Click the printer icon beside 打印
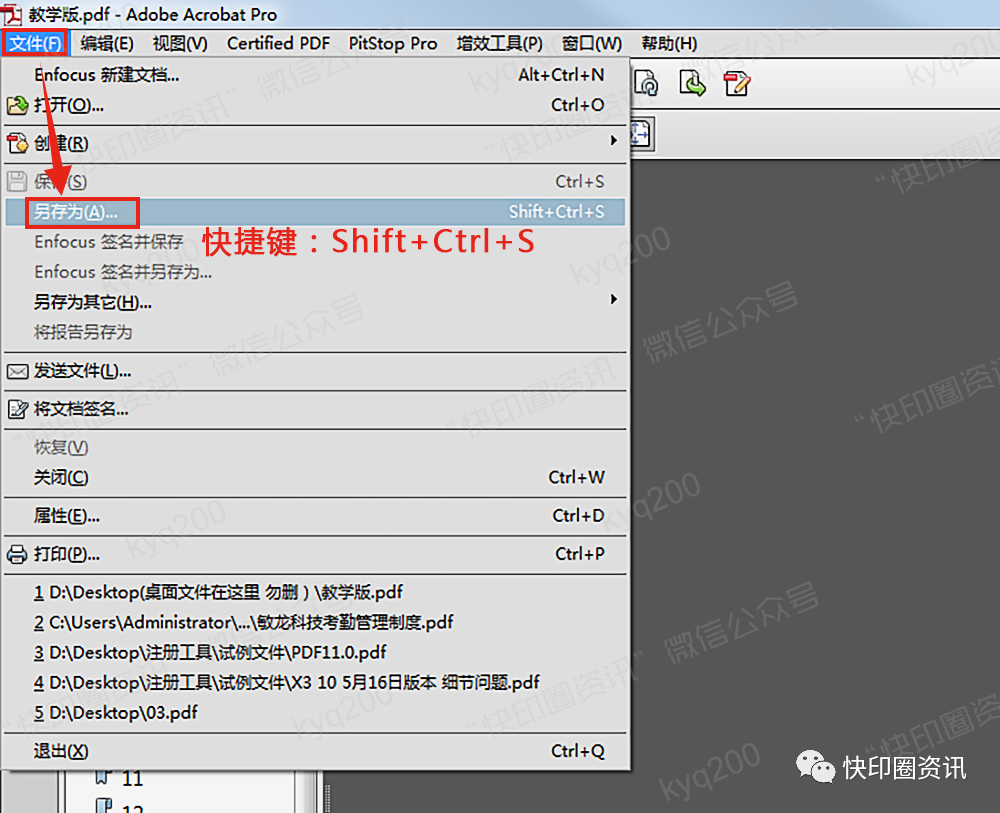1000x813 pixels. (x=17, y=554)
